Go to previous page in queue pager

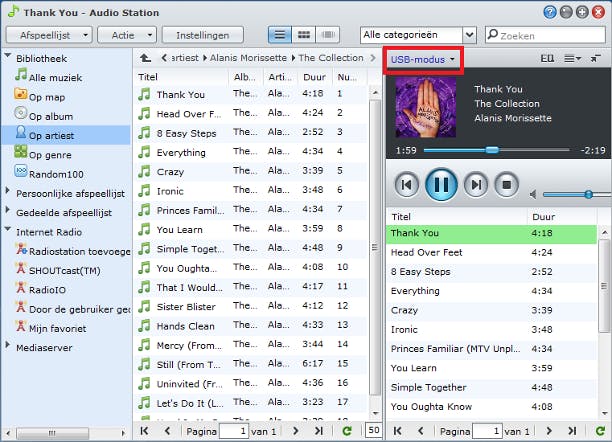pos(420,431)
